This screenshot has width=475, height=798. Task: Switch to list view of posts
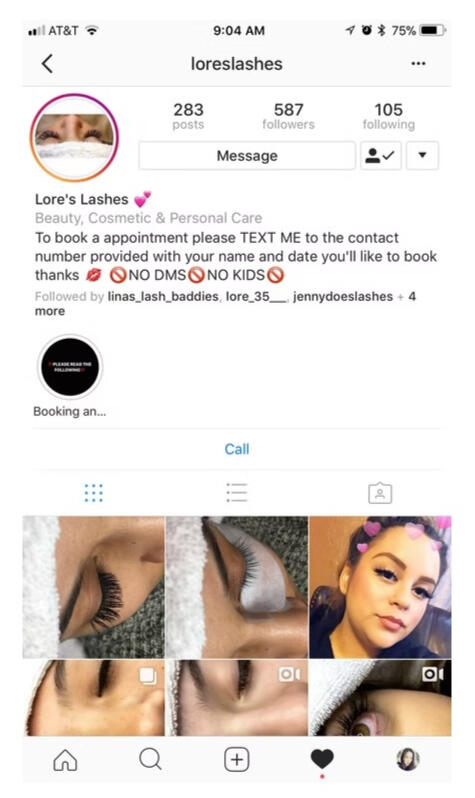click(237, 493)
